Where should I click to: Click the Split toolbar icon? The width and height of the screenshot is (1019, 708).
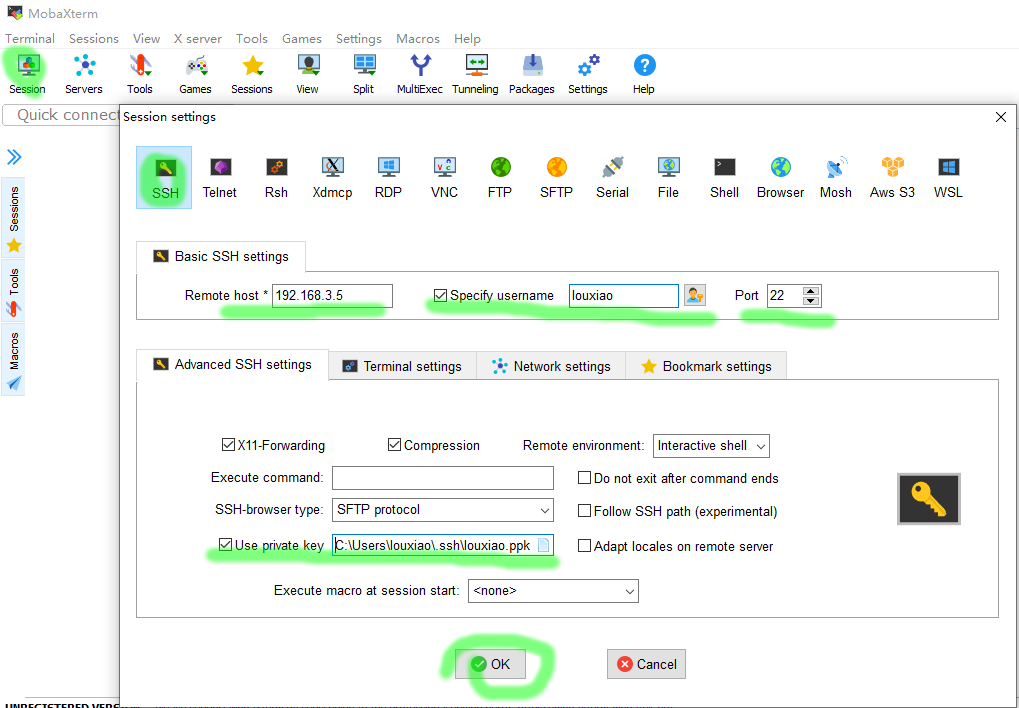pos(364,75)
